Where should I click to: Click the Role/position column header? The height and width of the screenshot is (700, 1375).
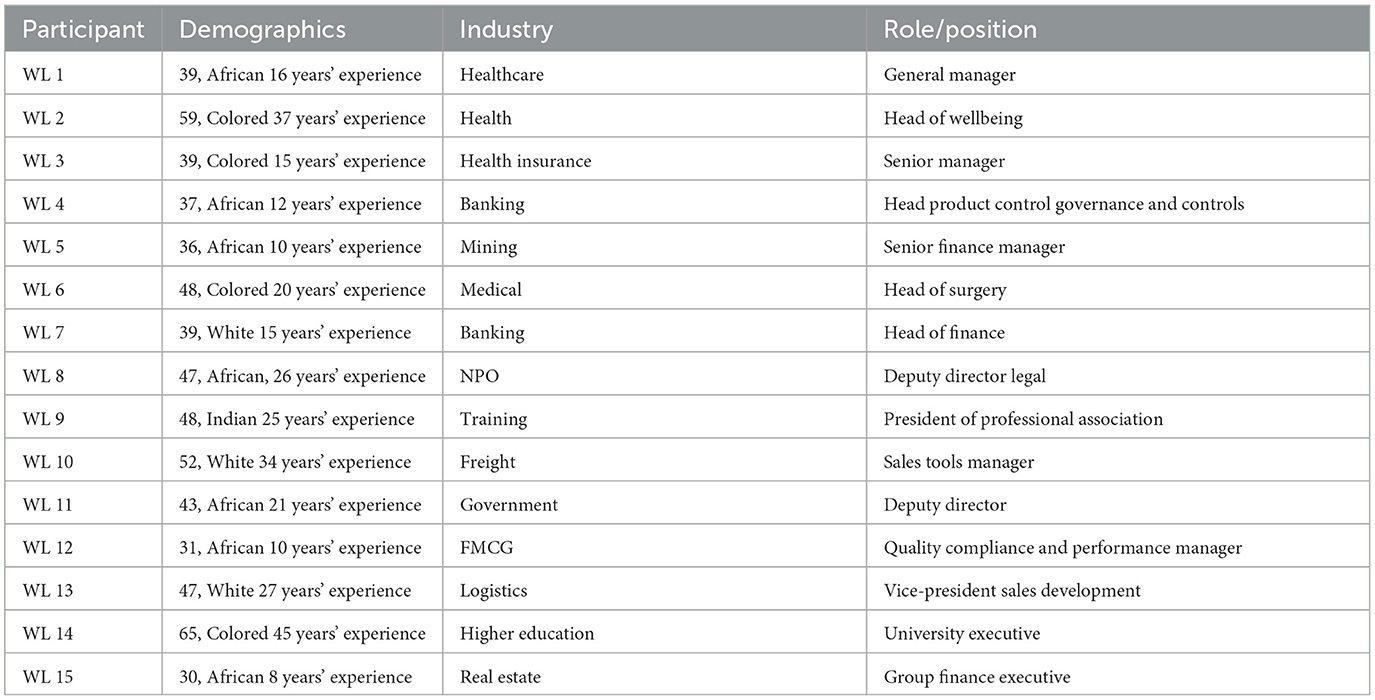[x=960, y=30]
